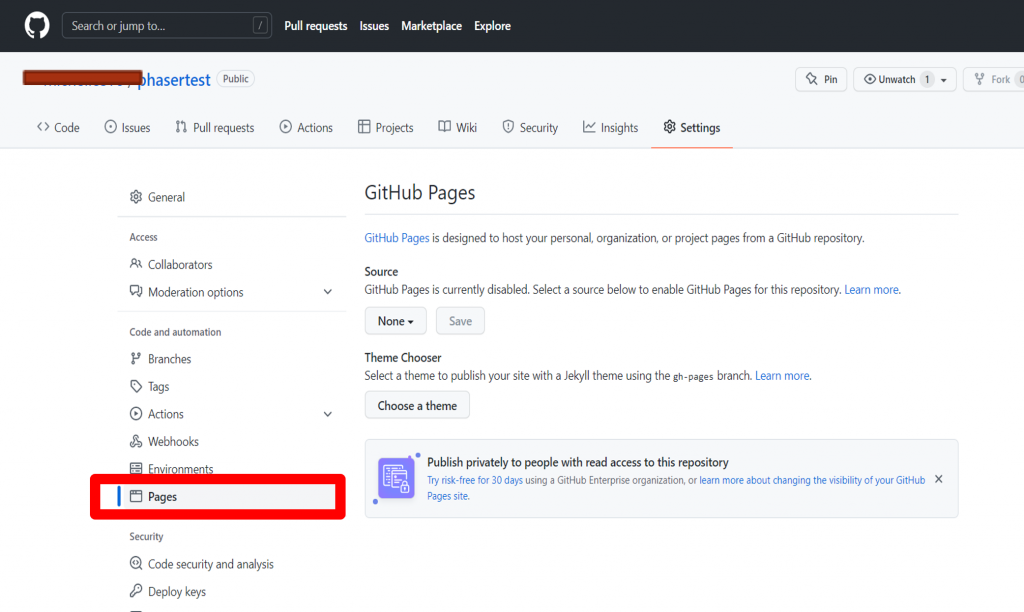Open the repository Actions tab

(x=306, y=127)
